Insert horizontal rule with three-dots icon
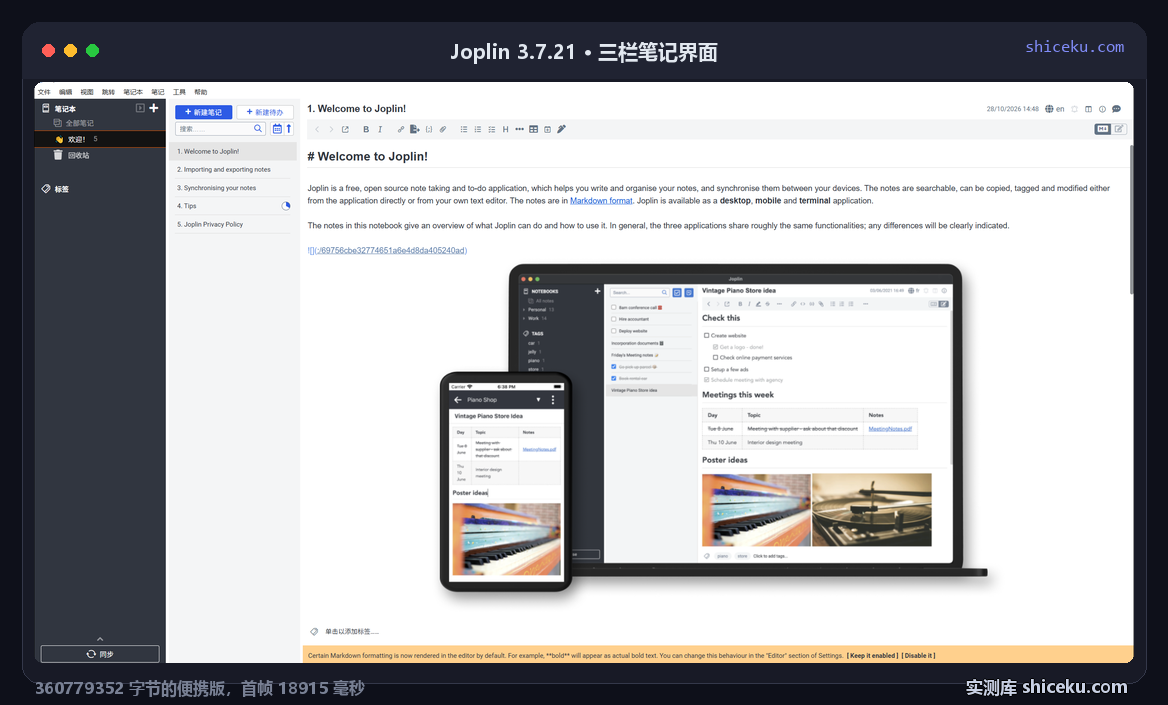This screenshot has height=705, width=1168. tap(520, 130)
